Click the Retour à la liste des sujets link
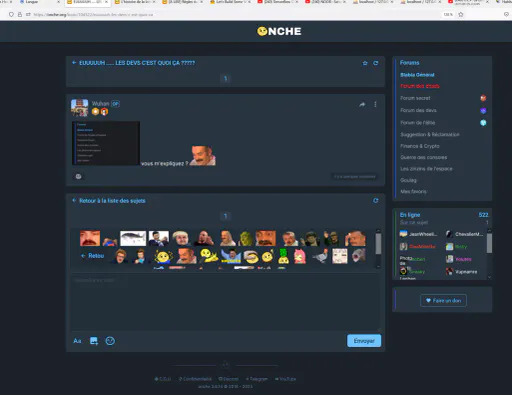This screenshot has width=512, height=395. click(x=112, y=201)
